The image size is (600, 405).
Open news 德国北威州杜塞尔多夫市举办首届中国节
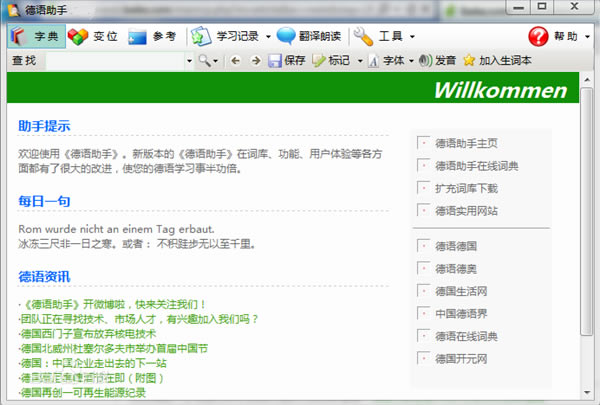(x=114, y=349)
